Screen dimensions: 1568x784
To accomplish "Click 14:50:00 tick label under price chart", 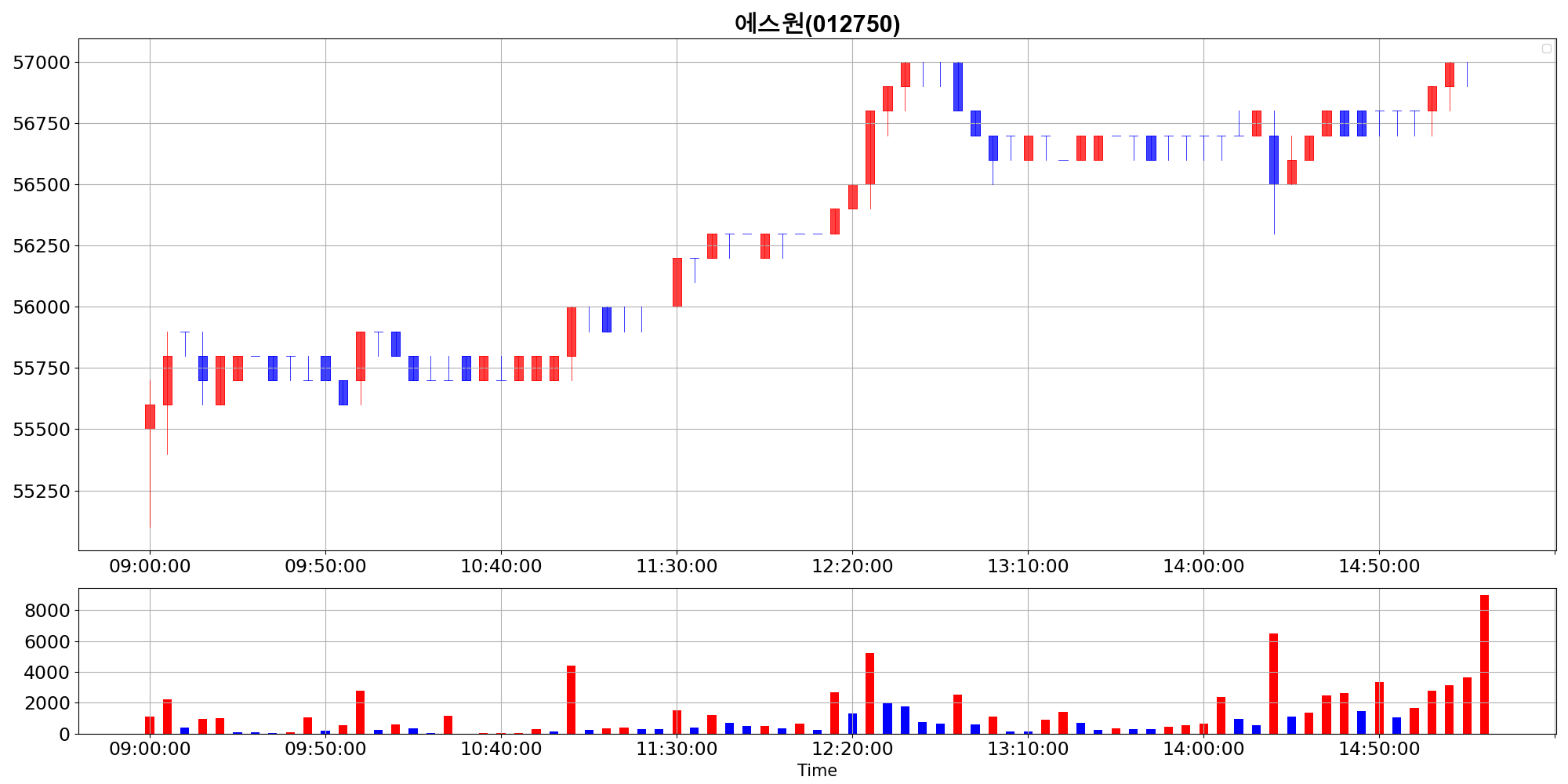I will pyautogui.click(x=1379, y=566).
